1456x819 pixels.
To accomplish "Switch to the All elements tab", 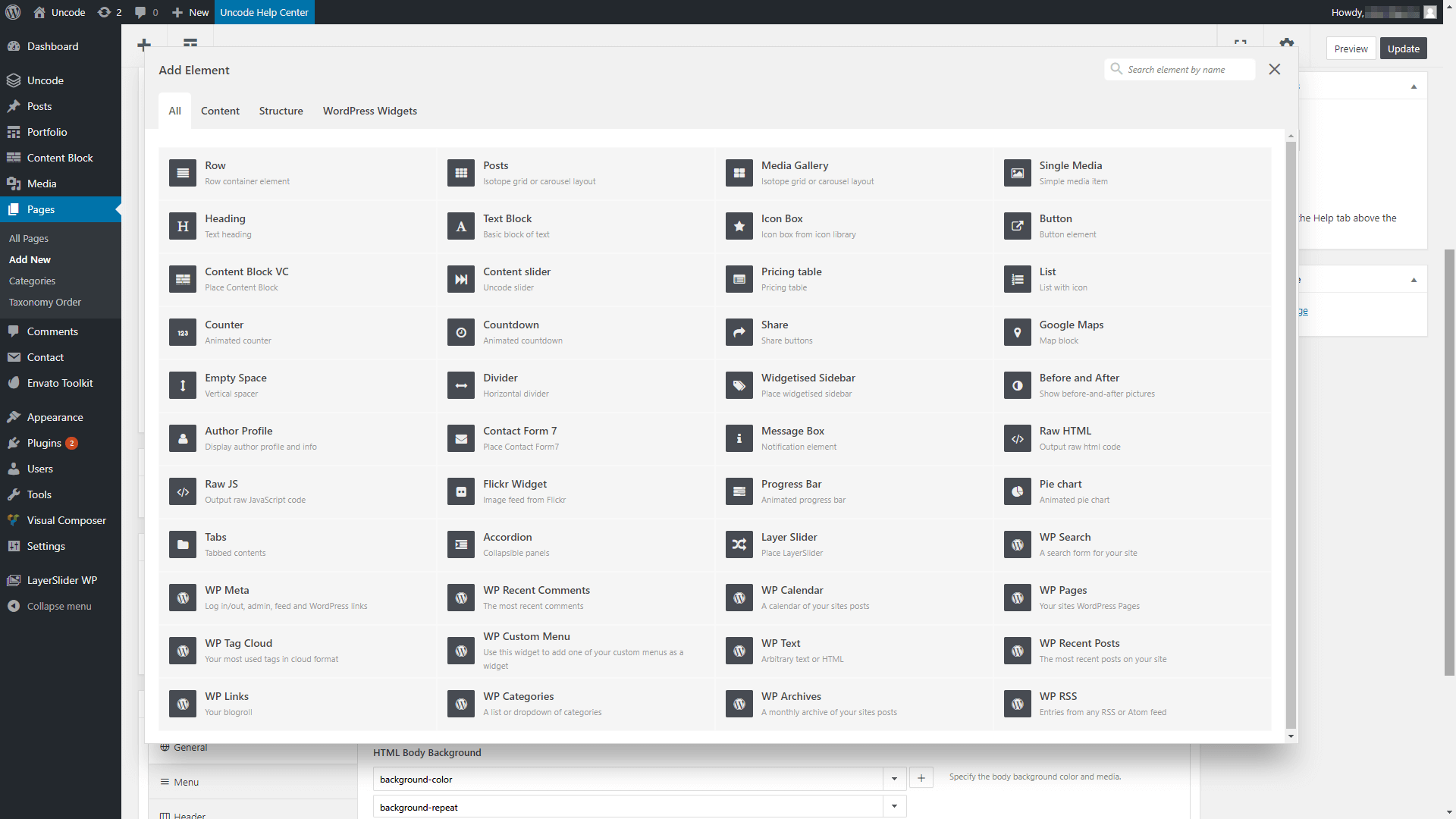I will 174,111.
